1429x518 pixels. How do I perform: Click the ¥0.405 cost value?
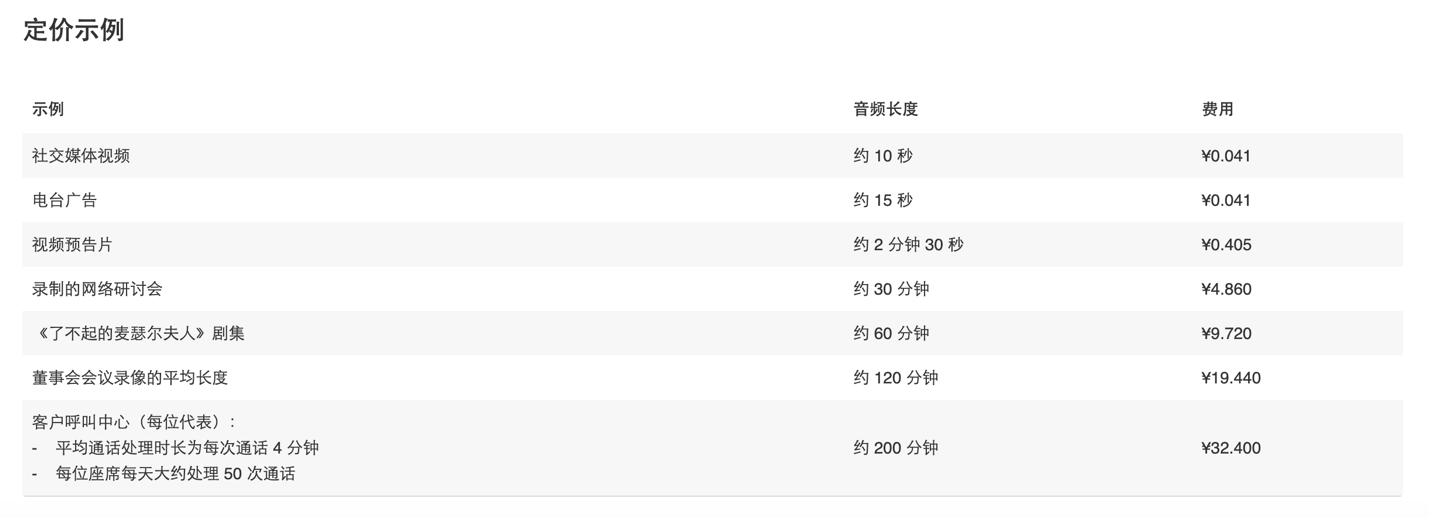click(x=1226, y=244)
